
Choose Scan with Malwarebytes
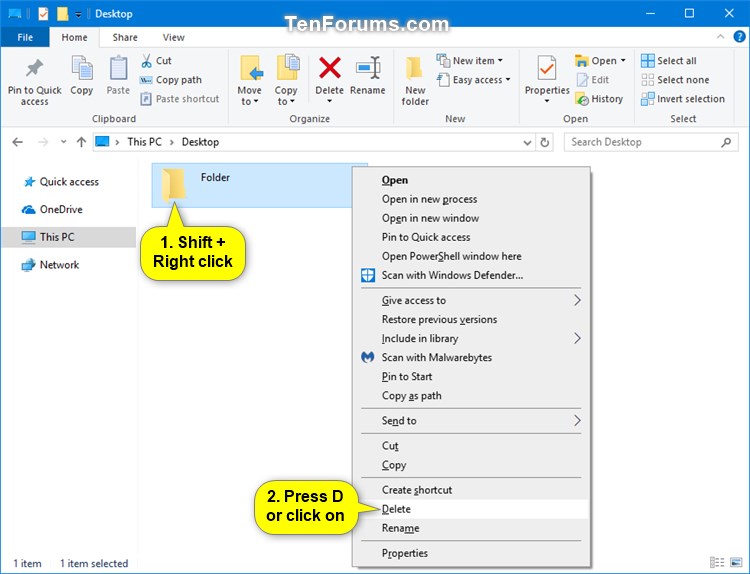pos(471,357)
